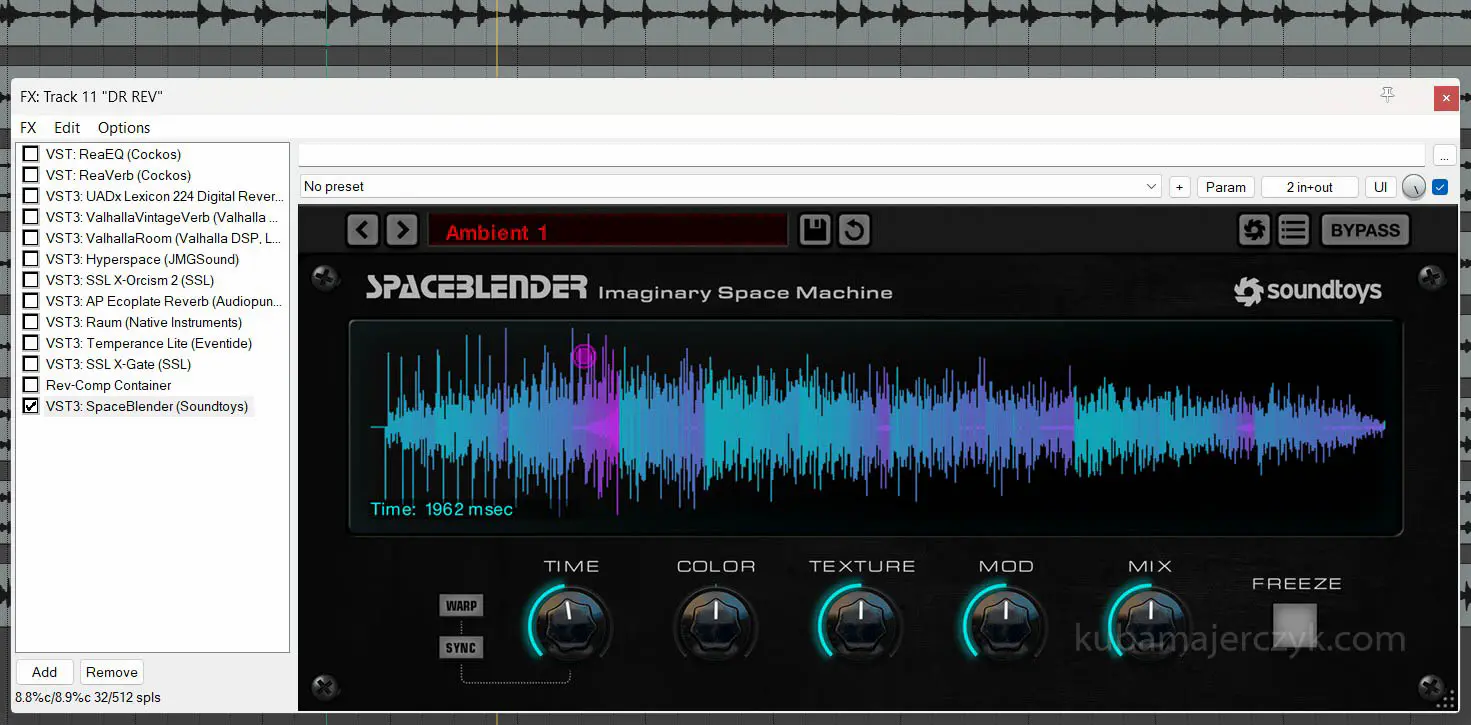Open the Edit menu
This screenshot has width=1471, height=725.
(x=67, y=128)
